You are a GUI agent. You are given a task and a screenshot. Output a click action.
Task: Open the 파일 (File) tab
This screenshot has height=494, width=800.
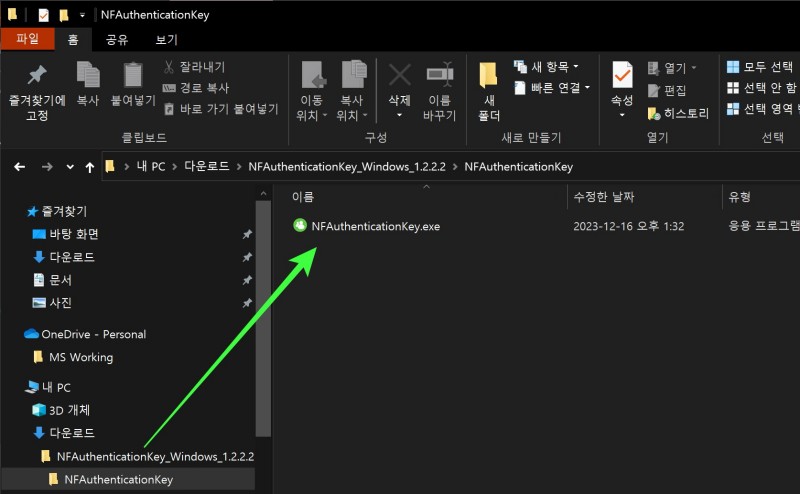pos(28,39)
